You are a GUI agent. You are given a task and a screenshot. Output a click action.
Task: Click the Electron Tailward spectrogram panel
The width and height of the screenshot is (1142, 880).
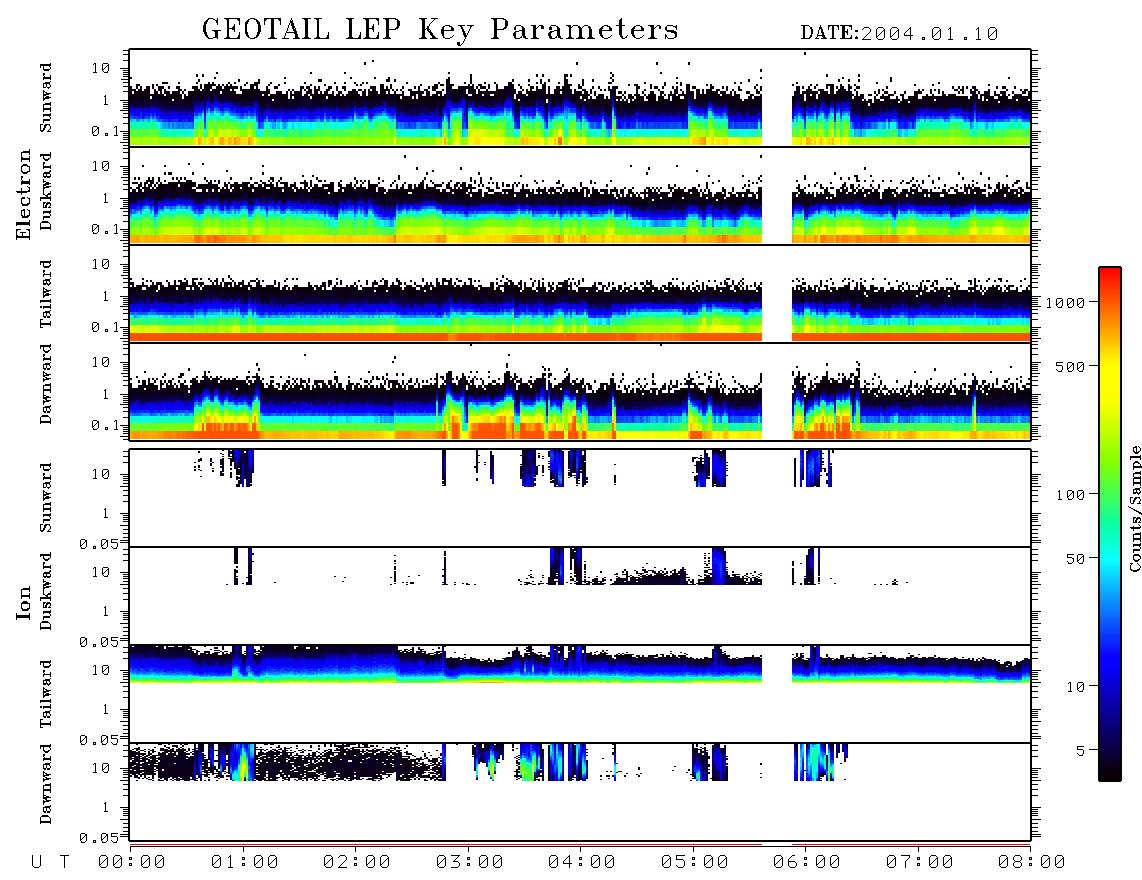click(x=580, y=294)
